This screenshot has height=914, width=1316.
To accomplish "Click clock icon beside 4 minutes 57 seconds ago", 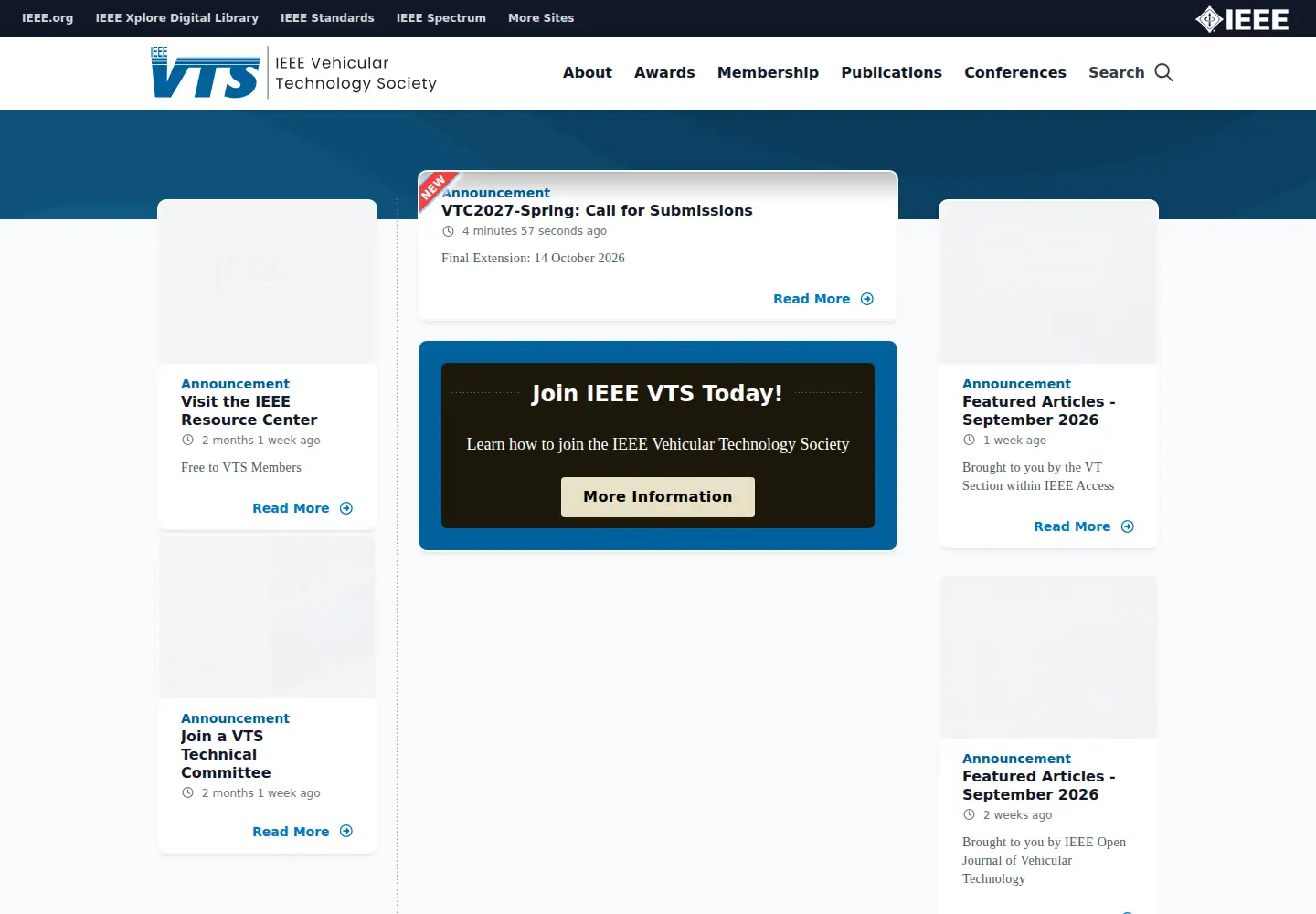I will (449, 231).
